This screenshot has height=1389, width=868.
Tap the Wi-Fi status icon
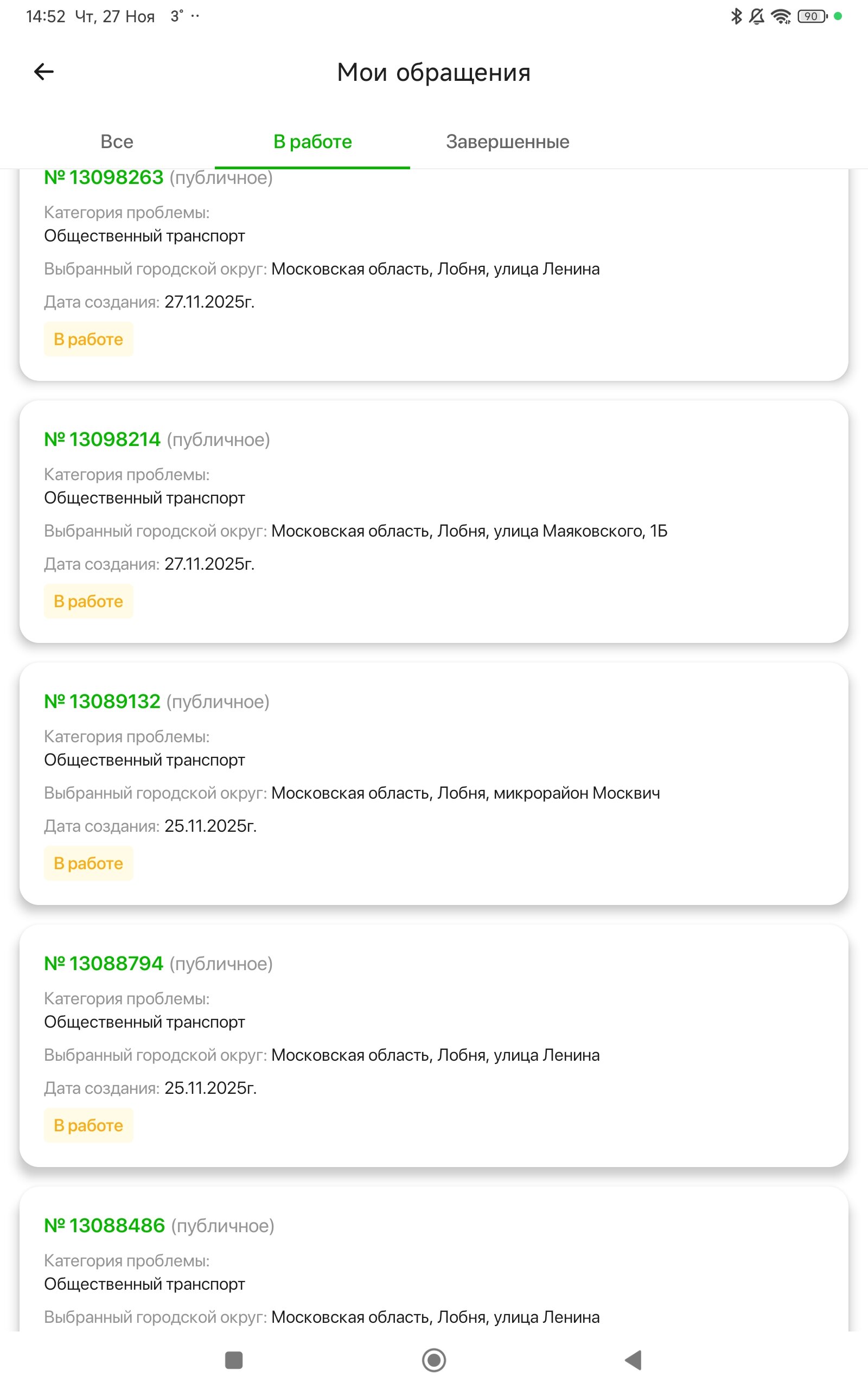pos(781,17)
